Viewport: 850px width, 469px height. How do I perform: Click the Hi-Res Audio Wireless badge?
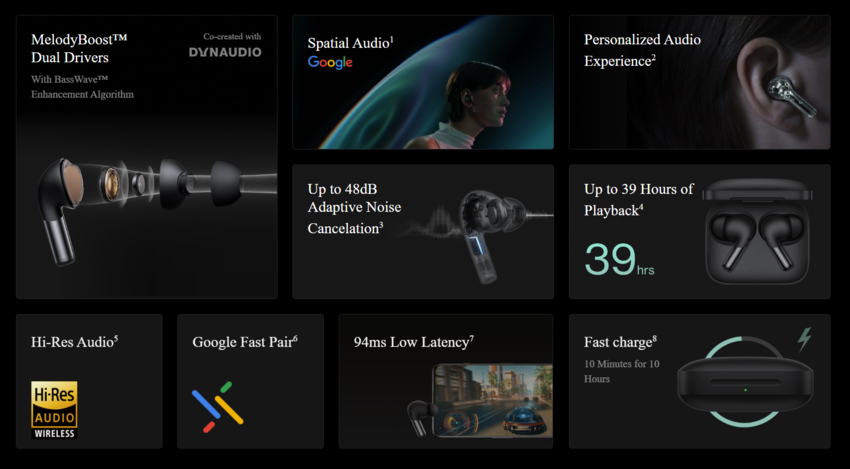tap(54, 409)
